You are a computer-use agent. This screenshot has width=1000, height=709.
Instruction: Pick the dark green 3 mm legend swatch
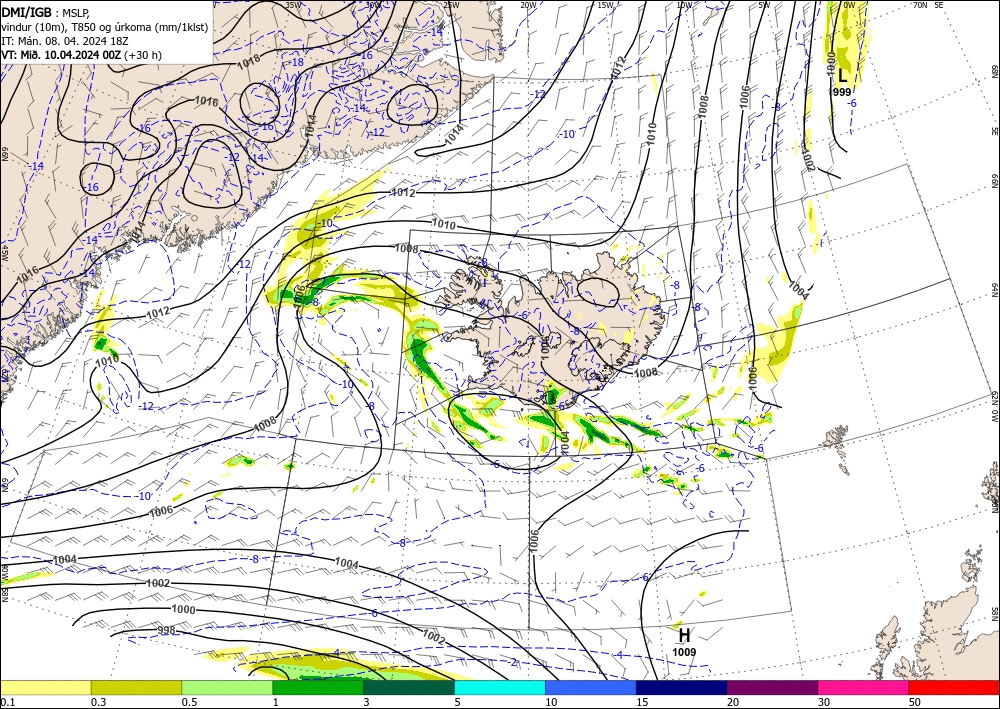coord(409,687)
